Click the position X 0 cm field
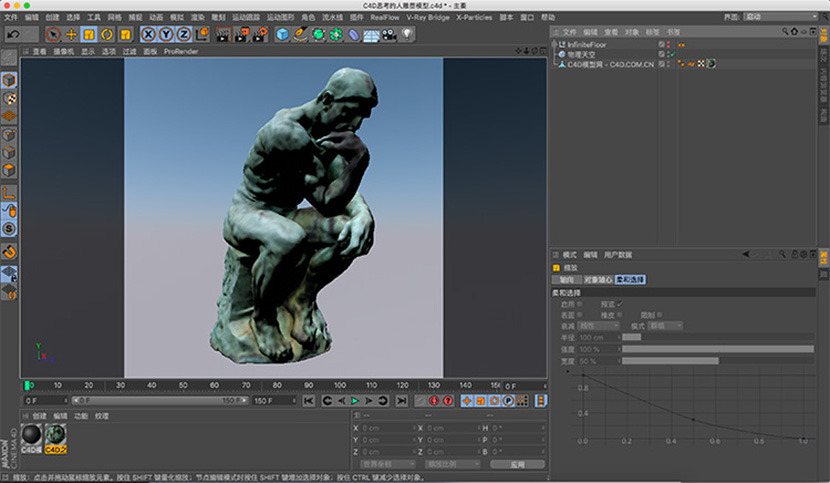This screenshot has height=483, width=830. point(387,428)
